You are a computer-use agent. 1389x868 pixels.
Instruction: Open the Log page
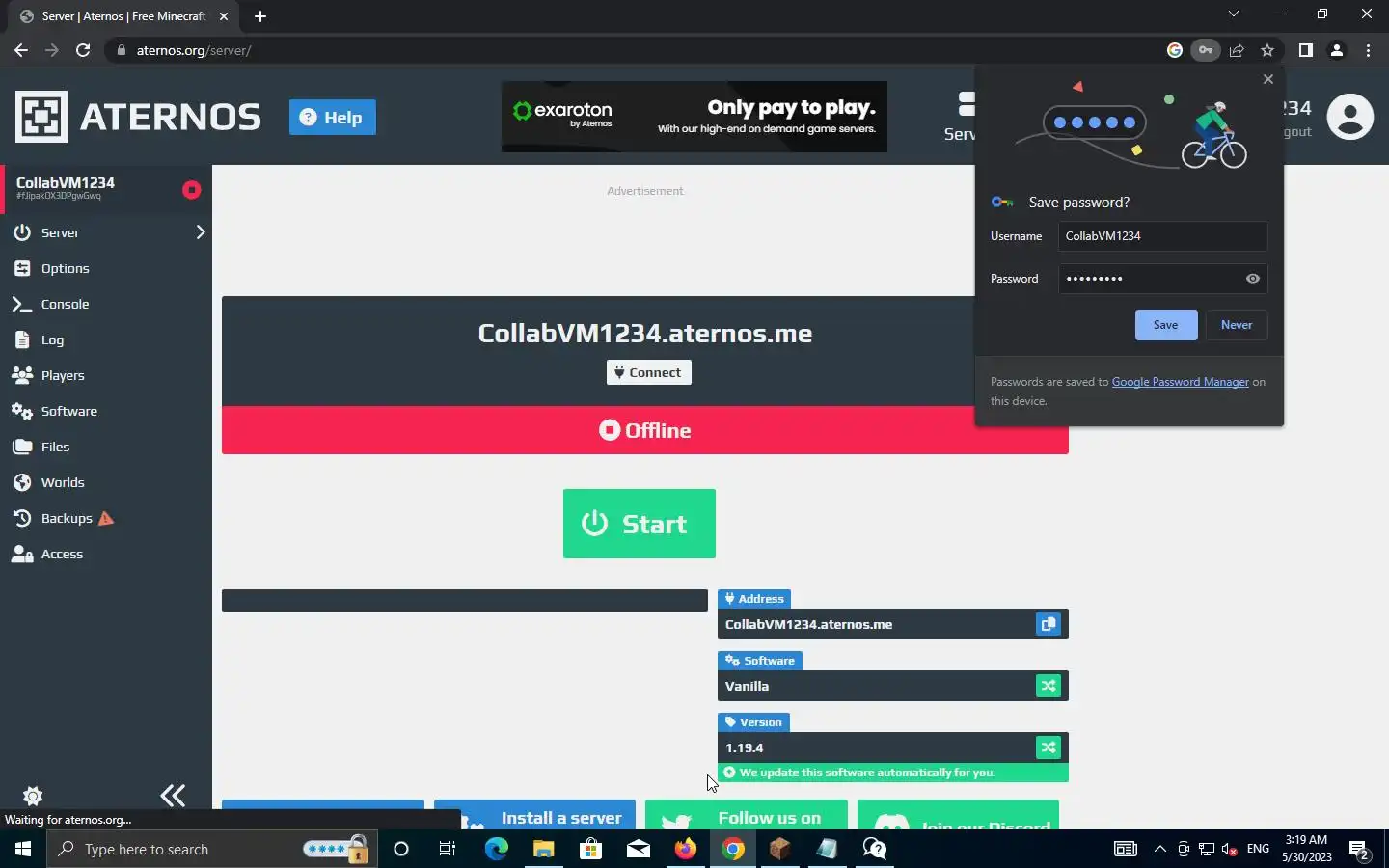pyautogui.click(x=104, y=339)
